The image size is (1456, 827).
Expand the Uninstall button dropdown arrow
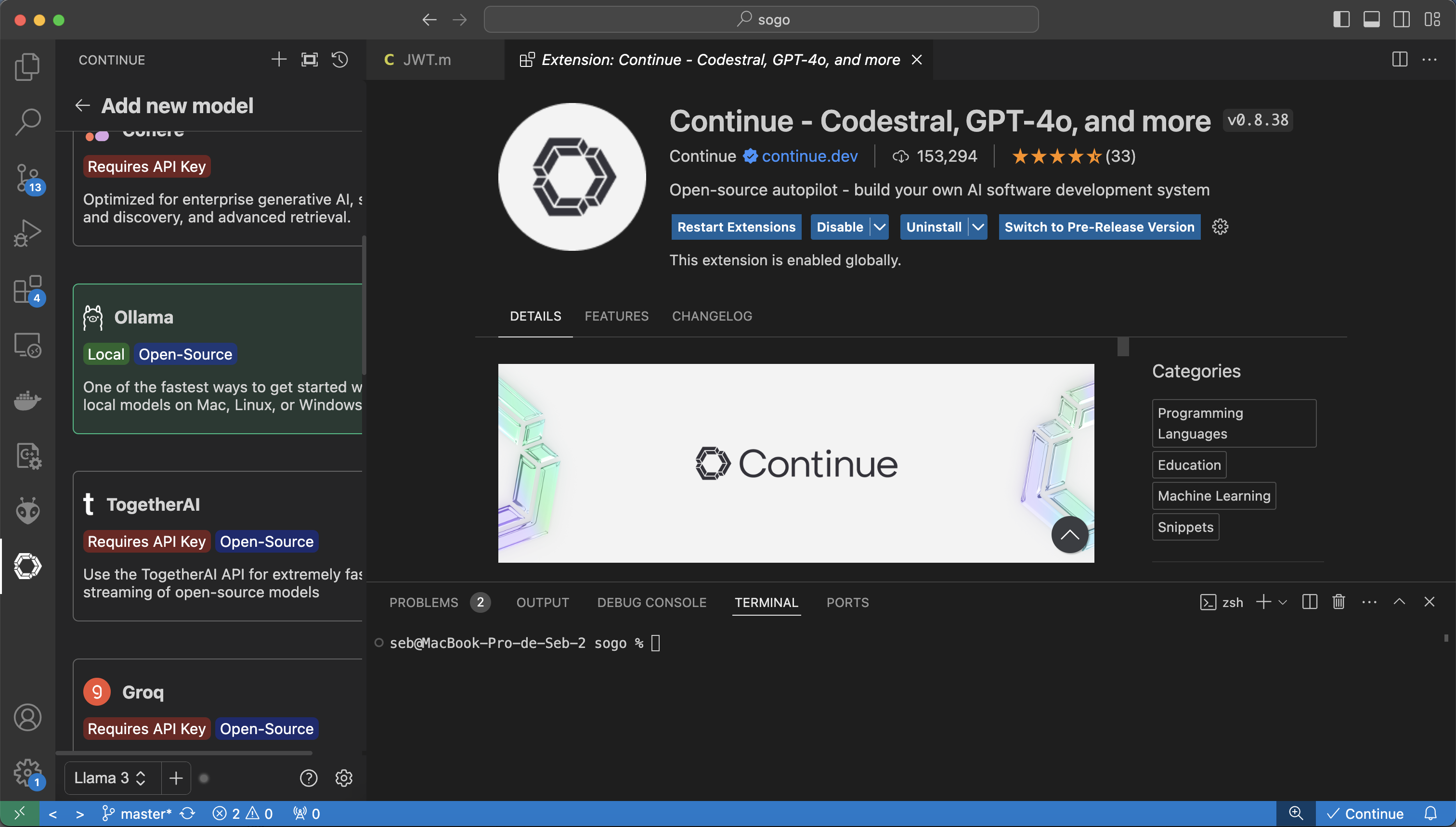(x=978, y=227)
